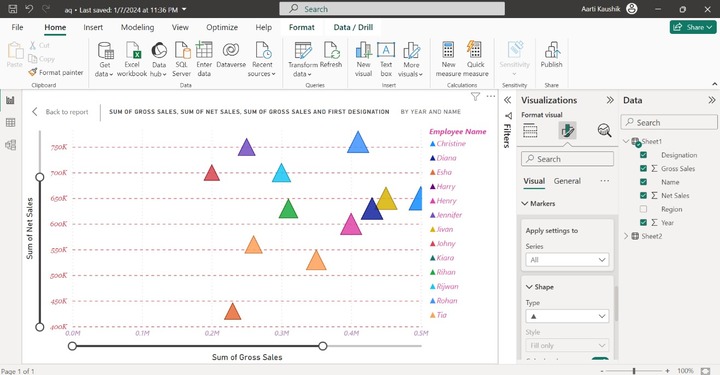Viewport: 720px width, 375px height.
Task: Click the Format visual Search field
Action: tap(567, 159)
